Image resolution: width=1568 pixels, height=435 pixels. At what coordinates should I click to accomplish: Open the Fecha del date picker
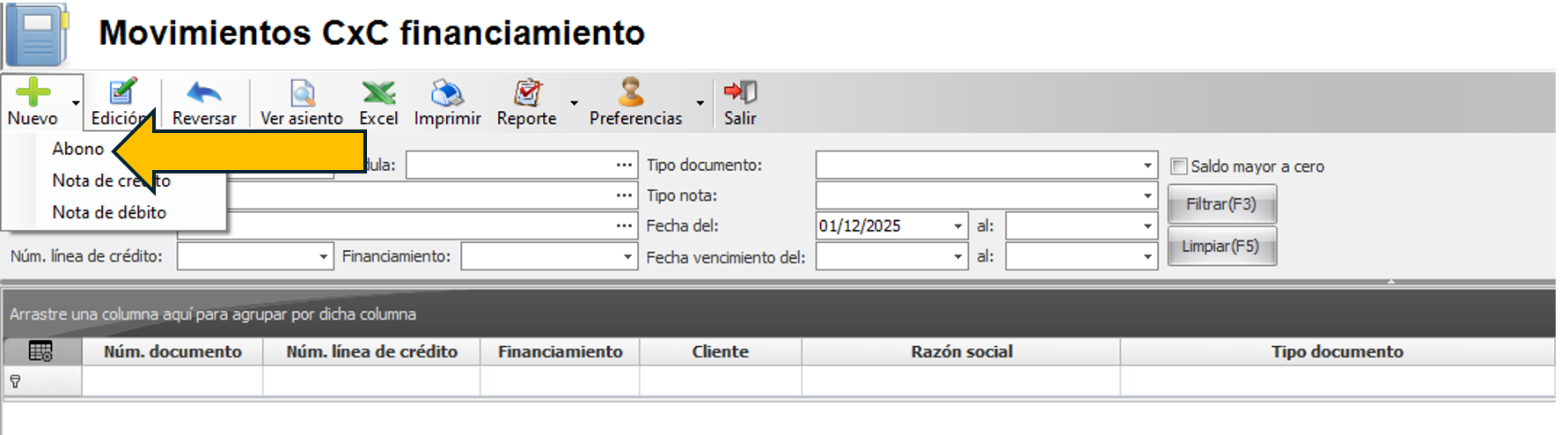(958, 226)
